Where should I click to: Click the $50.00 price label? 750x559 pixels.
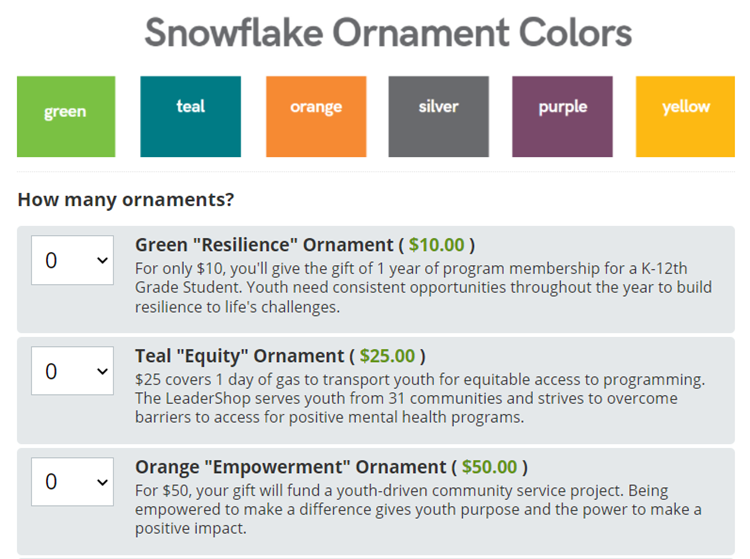pos(489,467)
